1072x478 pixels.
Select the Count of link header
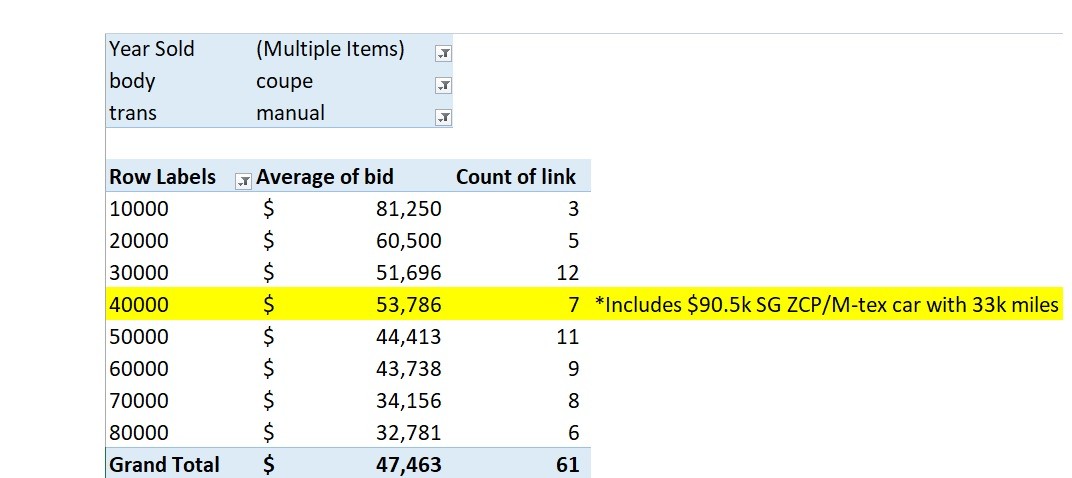coord(516,177)
